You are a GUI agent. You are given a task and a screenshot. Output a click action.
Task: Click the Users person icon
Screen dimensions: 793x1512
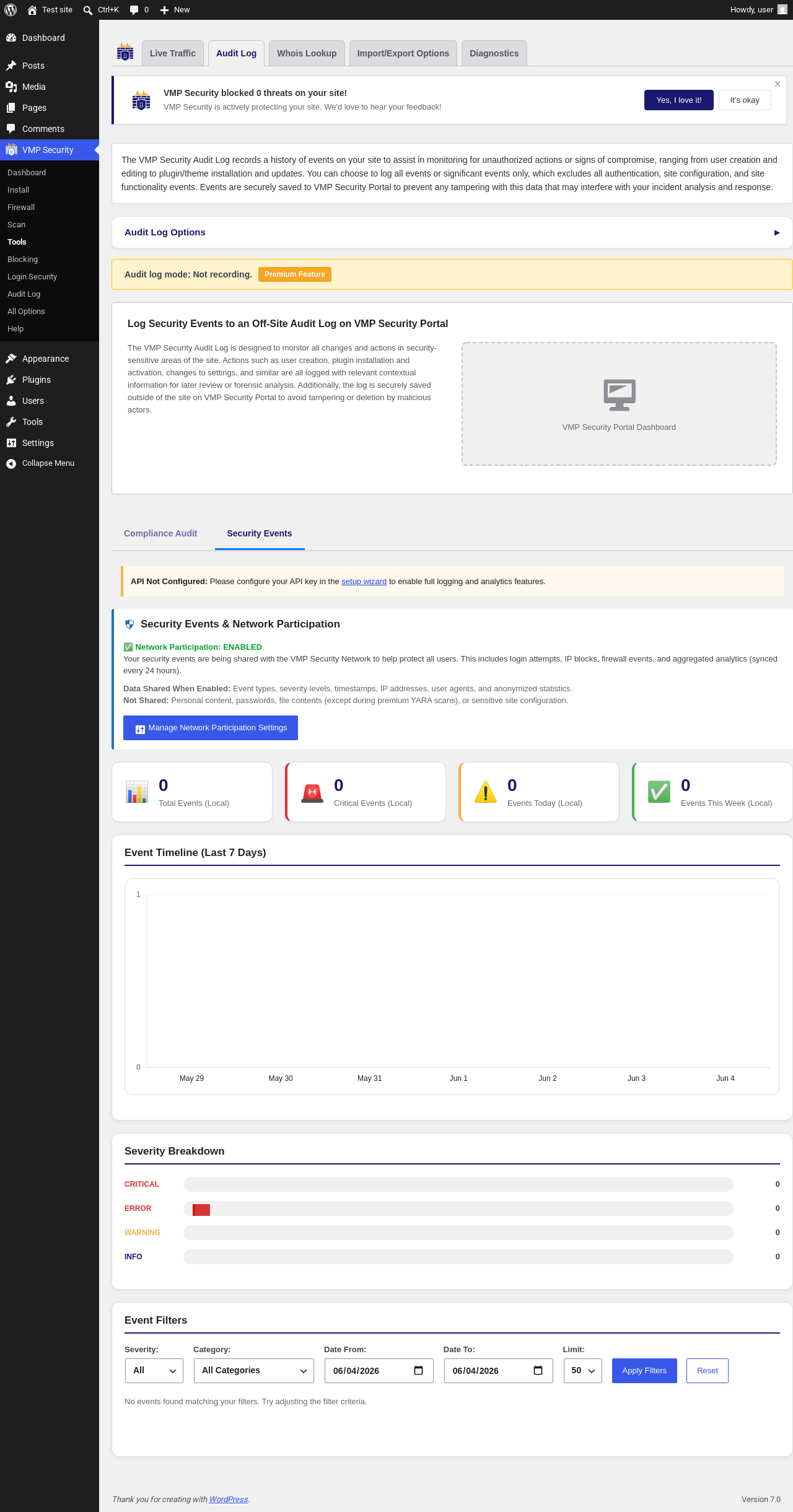(x=11, y=401)
